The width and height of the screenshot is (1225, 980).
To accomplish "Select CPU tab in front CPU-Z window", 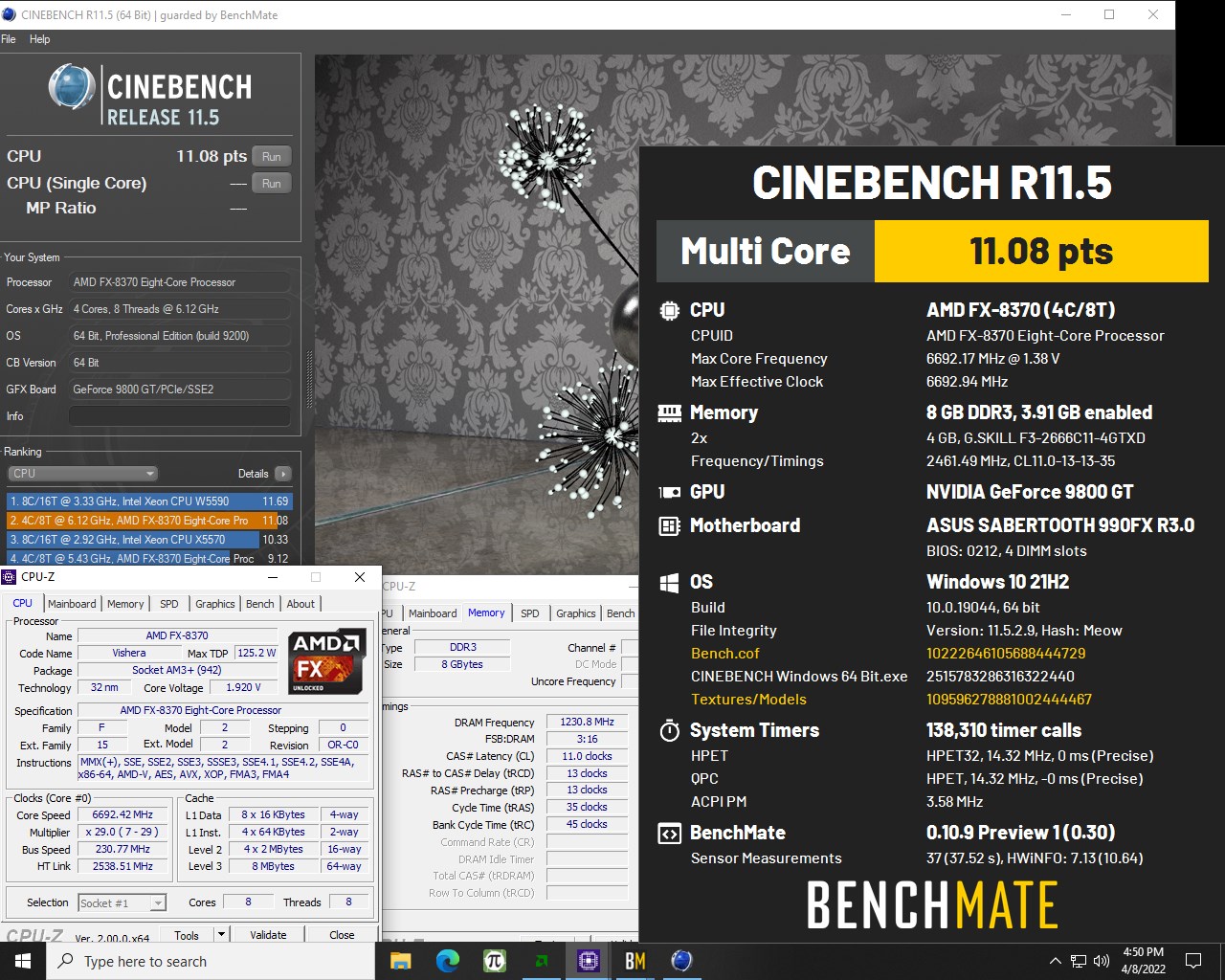I will coord(23,603).
